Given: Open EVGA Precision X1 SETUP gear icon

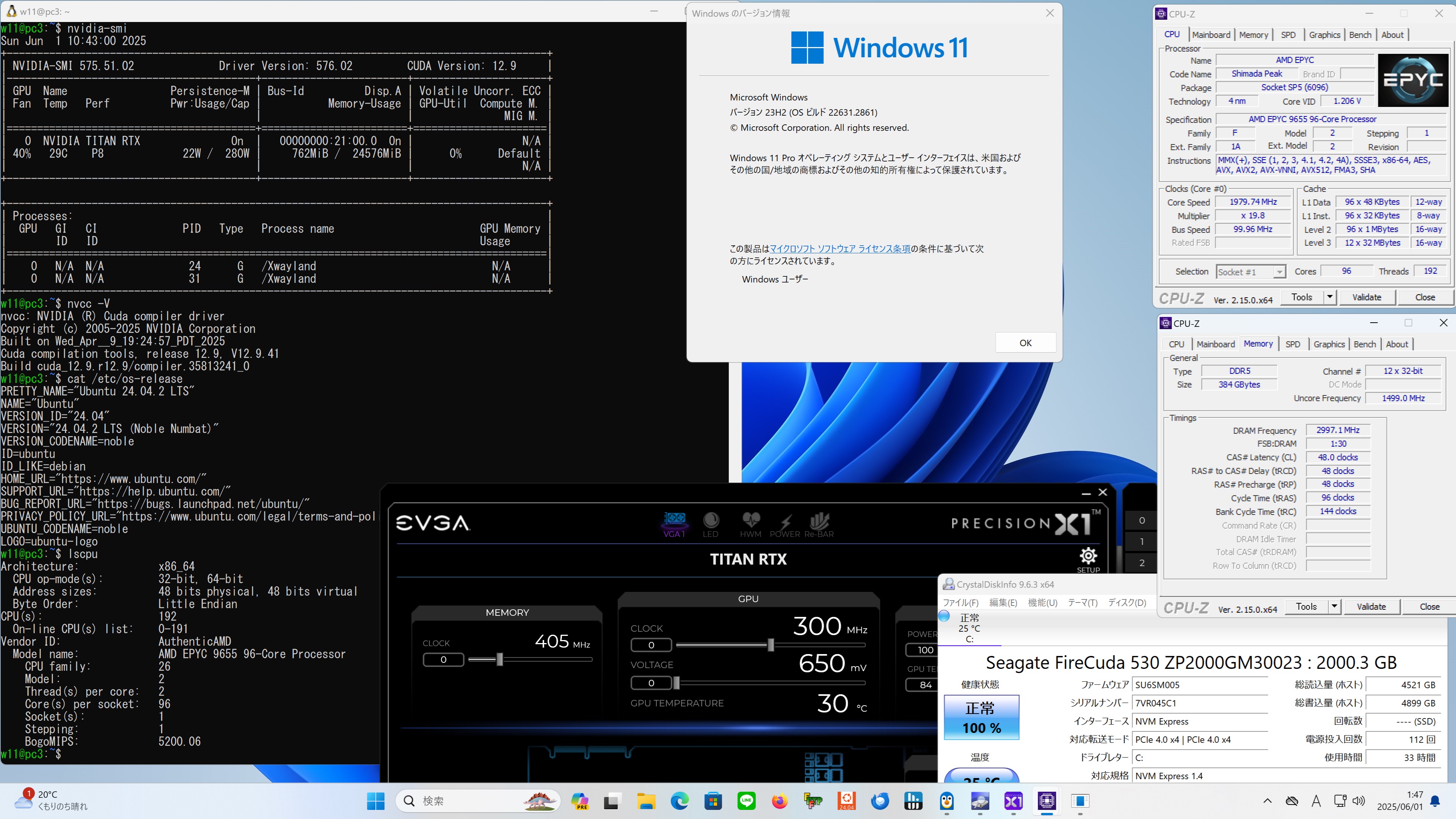Looking at the screenshot, I should [x=1088, y=557].
